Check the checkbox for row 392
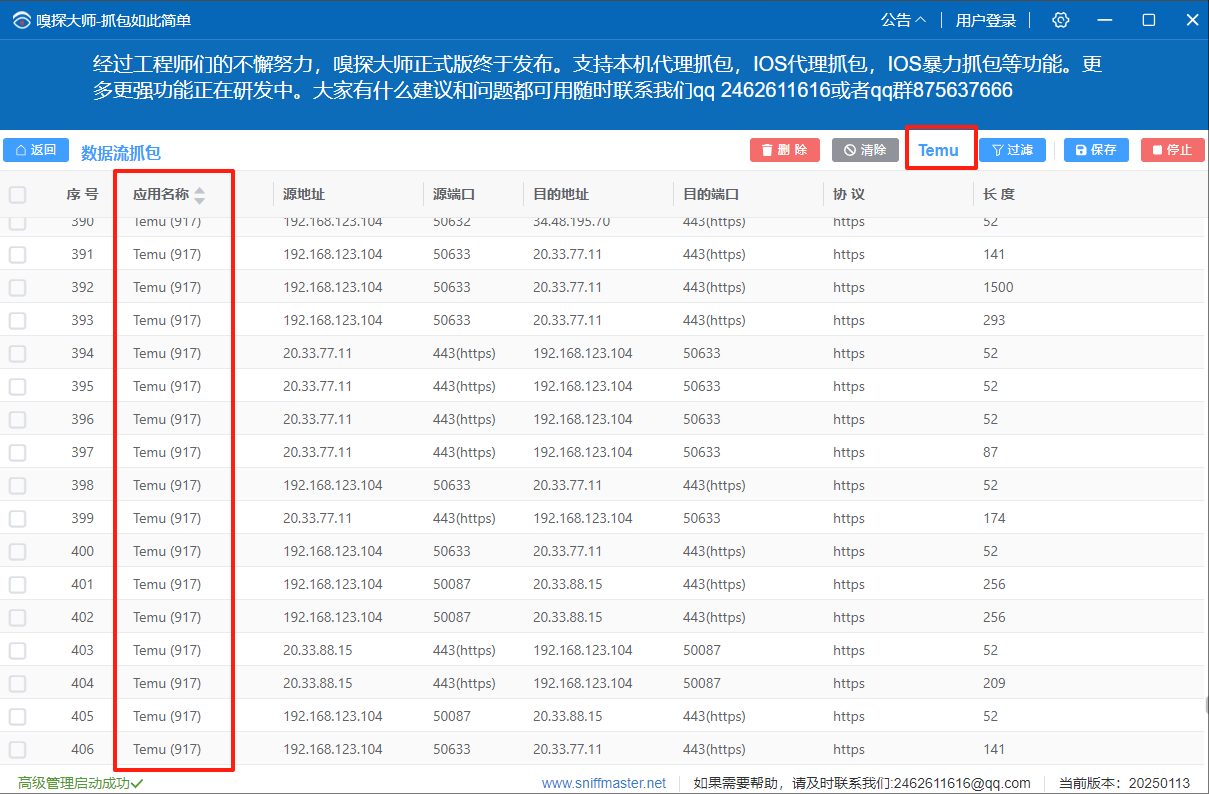This screenshot has height=794, width=1209. click(x=18, y=288)
